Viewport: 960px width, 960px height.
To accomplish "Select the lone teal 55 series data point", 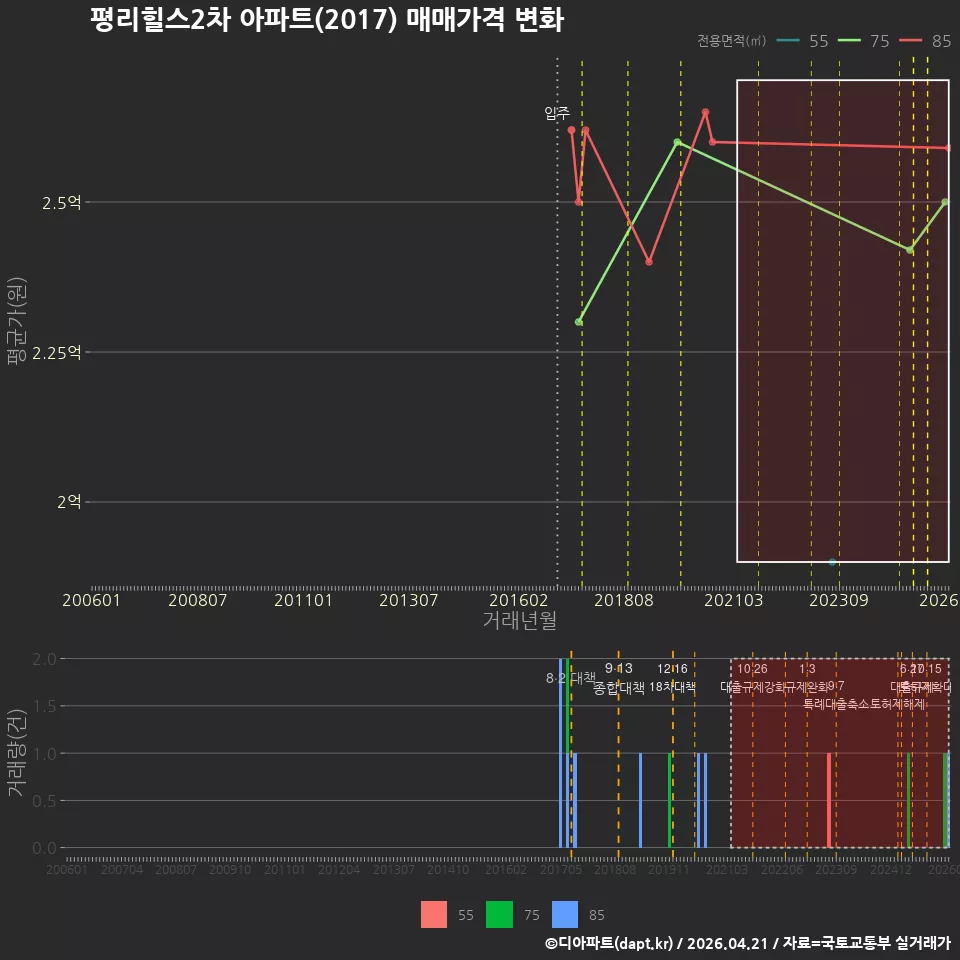I will pyautogui.click(x=832, y=562).
